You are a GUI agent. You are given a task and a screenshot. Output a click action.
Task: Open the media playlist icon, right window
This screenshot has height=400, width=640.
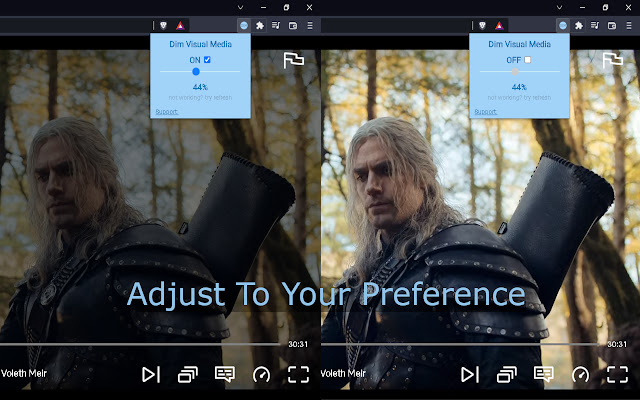595,26
